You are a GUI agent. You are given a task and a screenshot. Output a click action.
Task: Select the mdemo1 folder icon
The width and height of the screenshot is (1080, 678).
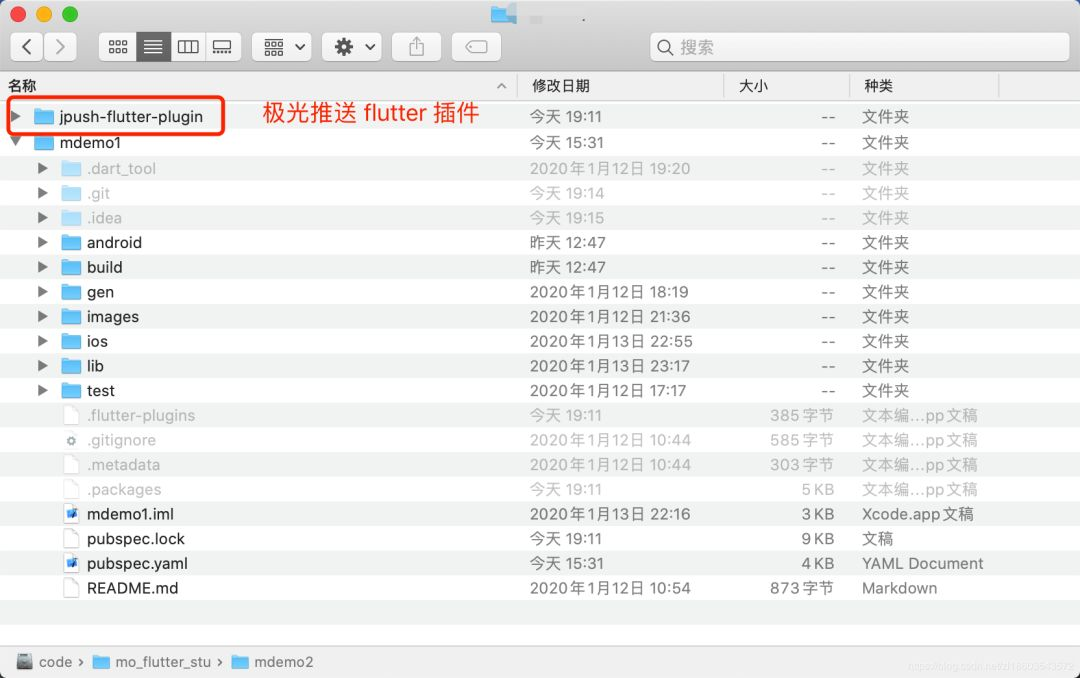(x=44, y=143)
